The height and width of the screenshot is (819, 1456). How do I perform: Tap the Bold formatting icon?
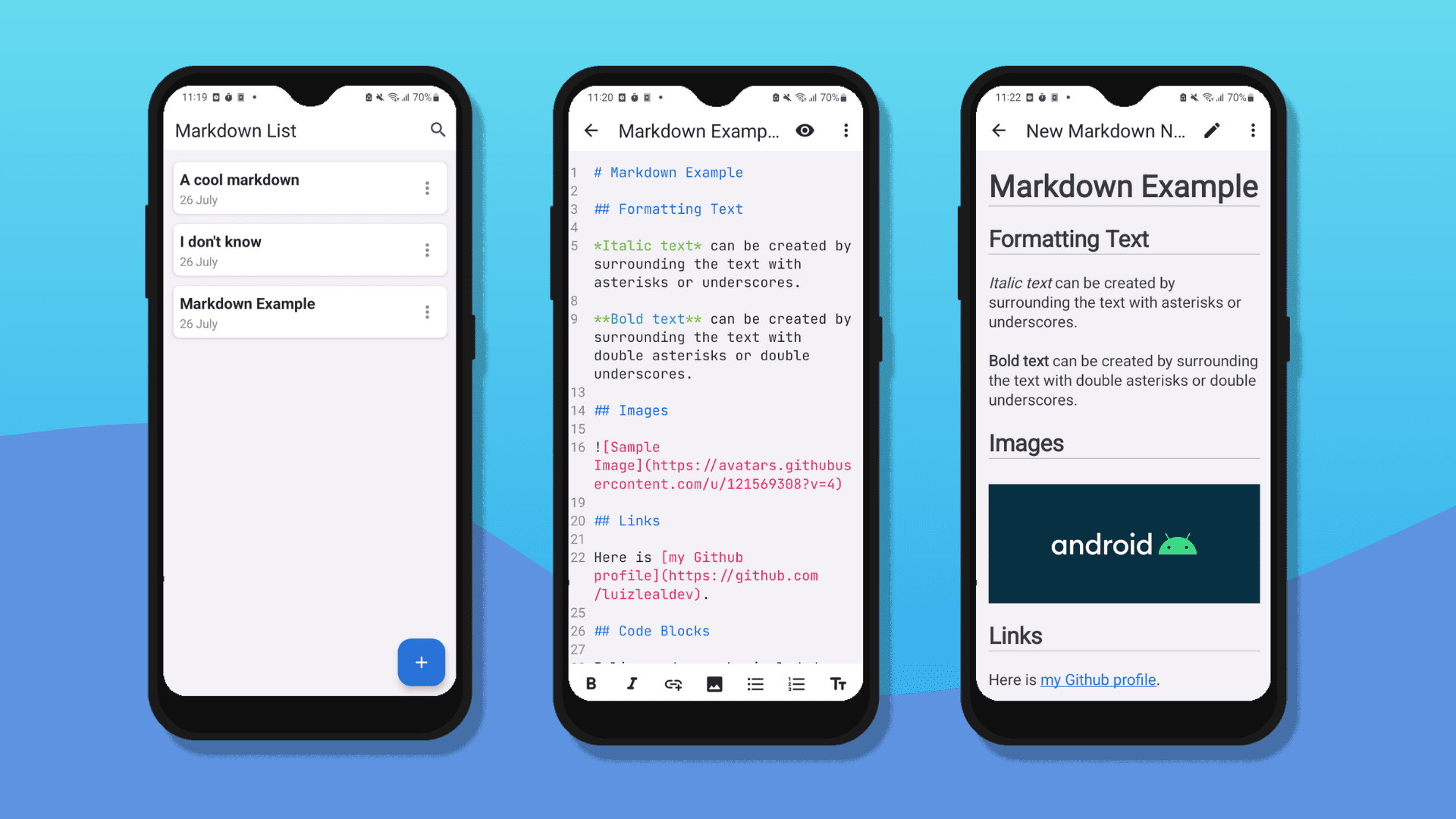click(x=591, y=683)
